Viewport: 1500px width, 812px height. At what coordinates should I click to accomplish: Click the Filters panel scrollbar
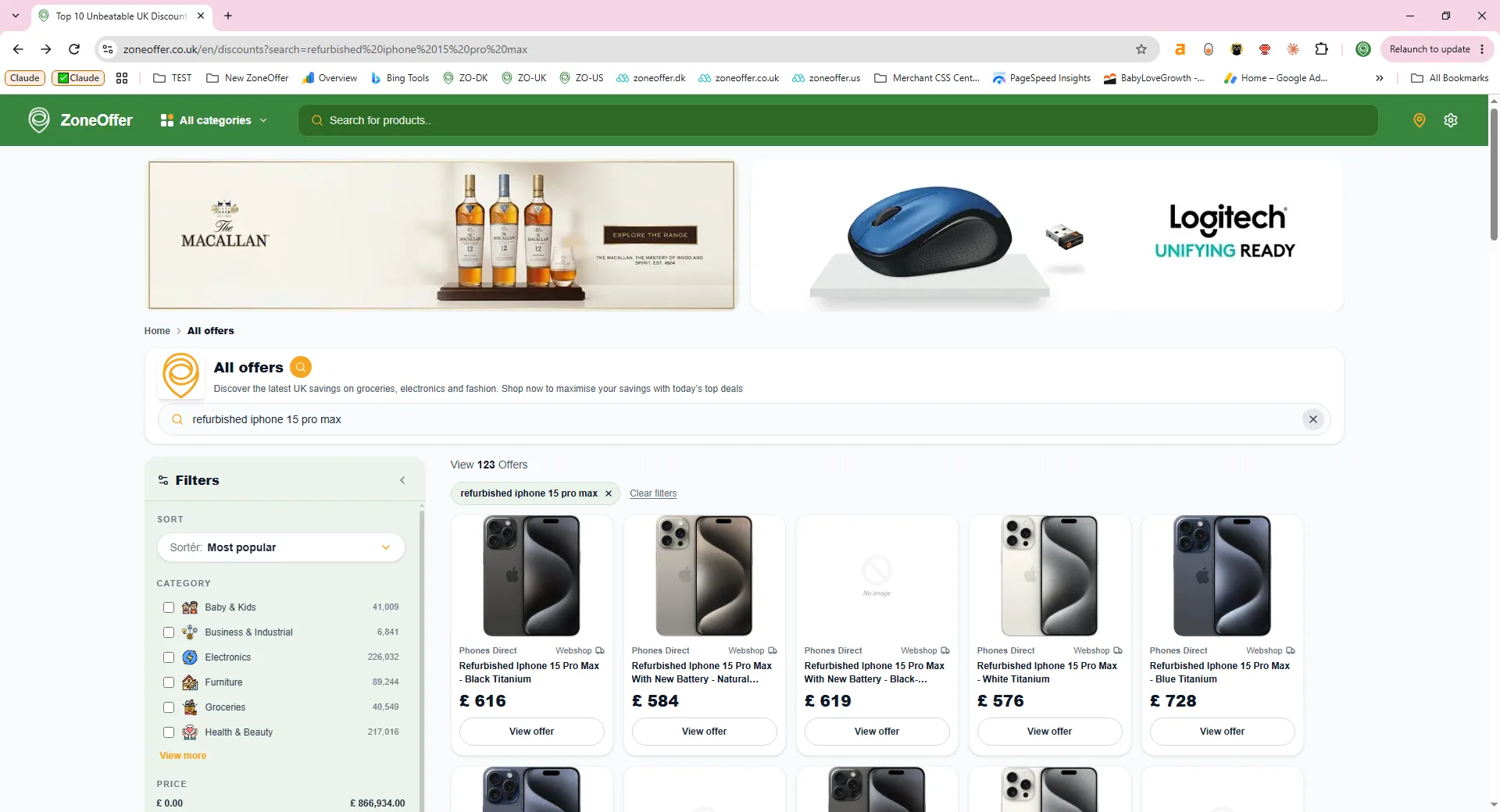point(422,660)
